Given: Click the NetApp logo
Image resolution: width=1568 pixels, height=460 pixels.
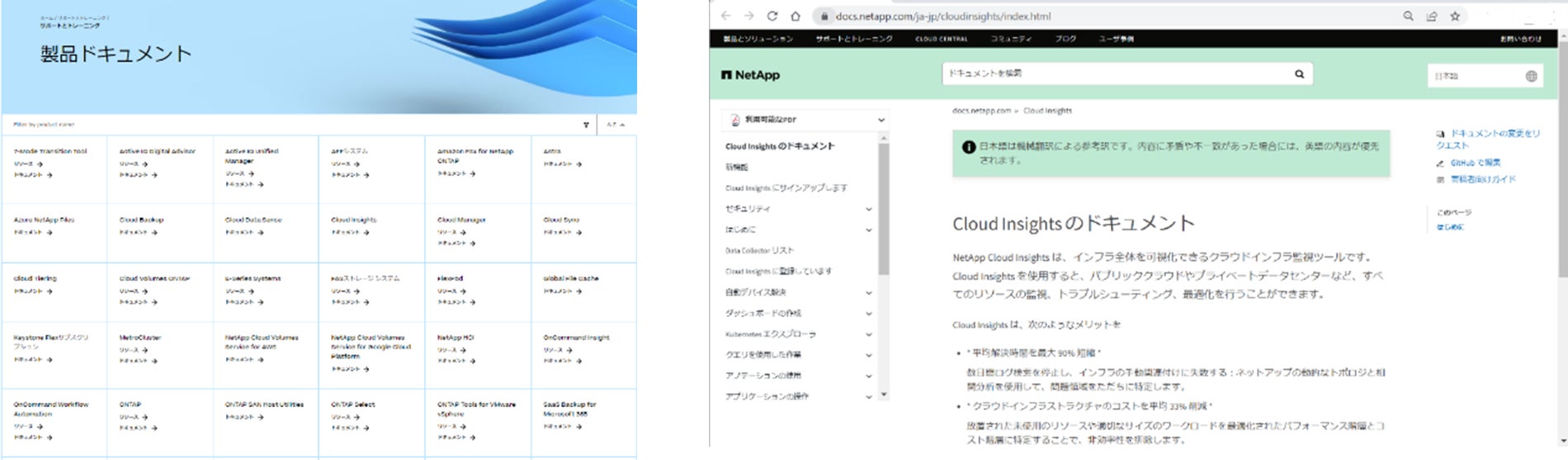Looking at the screenshot, I should click(x=750, y=75).
